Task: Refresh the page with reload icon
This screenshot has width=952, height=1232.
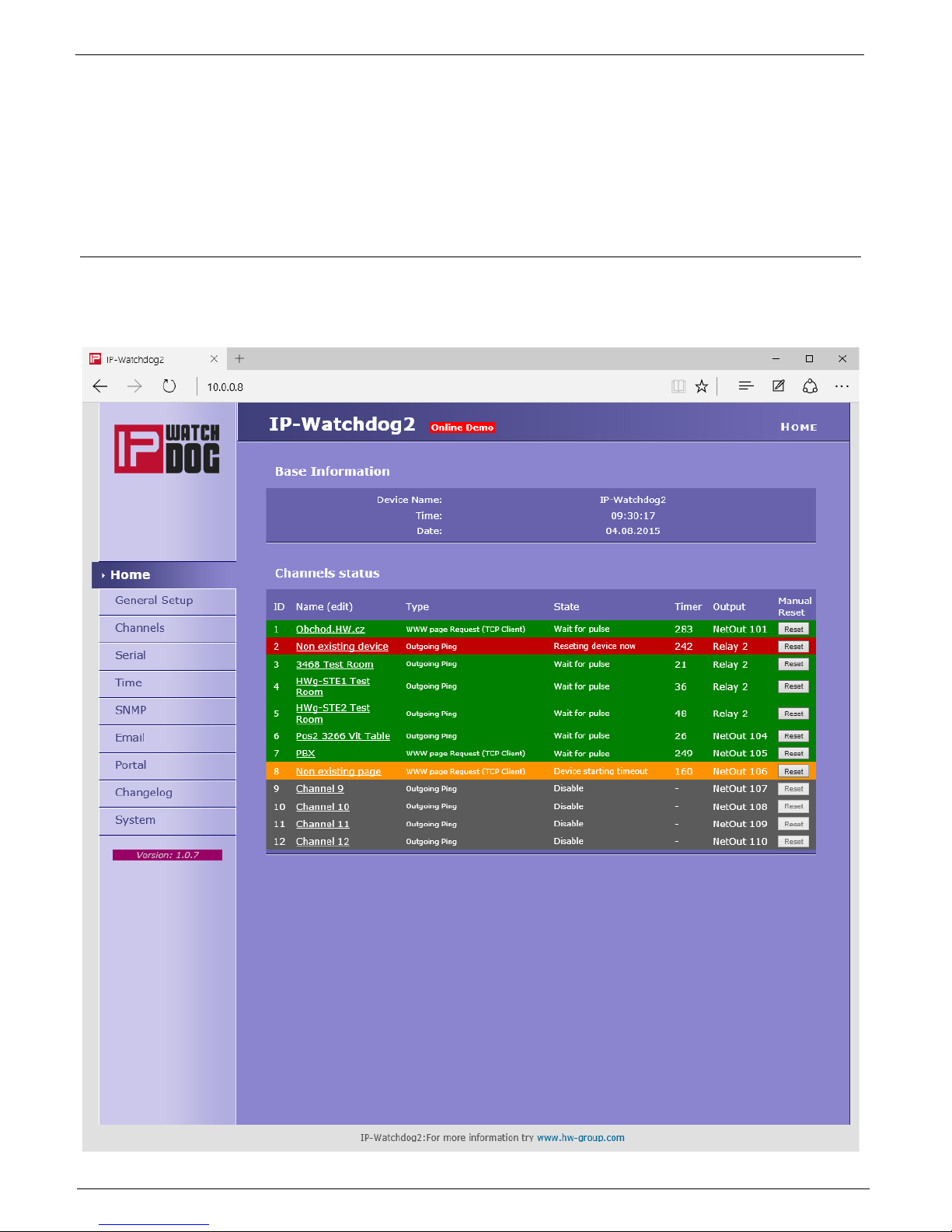Action: click(x=169, y=386)
